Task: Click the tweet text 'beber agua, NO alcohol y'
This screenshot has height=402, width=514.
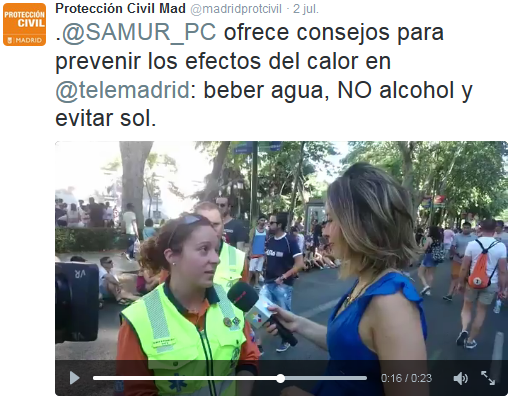Action: point(338,90)
